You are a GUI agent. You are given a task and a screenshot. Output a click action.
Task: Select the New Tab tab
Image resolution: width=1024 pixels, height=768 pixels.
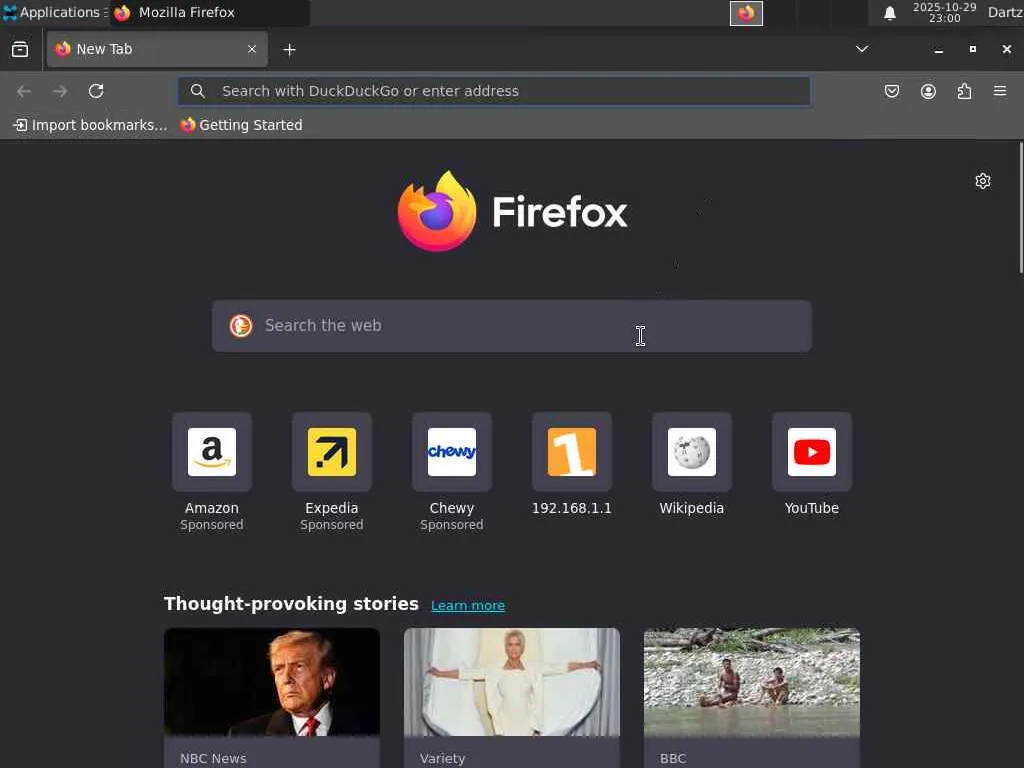coord(157,49)
